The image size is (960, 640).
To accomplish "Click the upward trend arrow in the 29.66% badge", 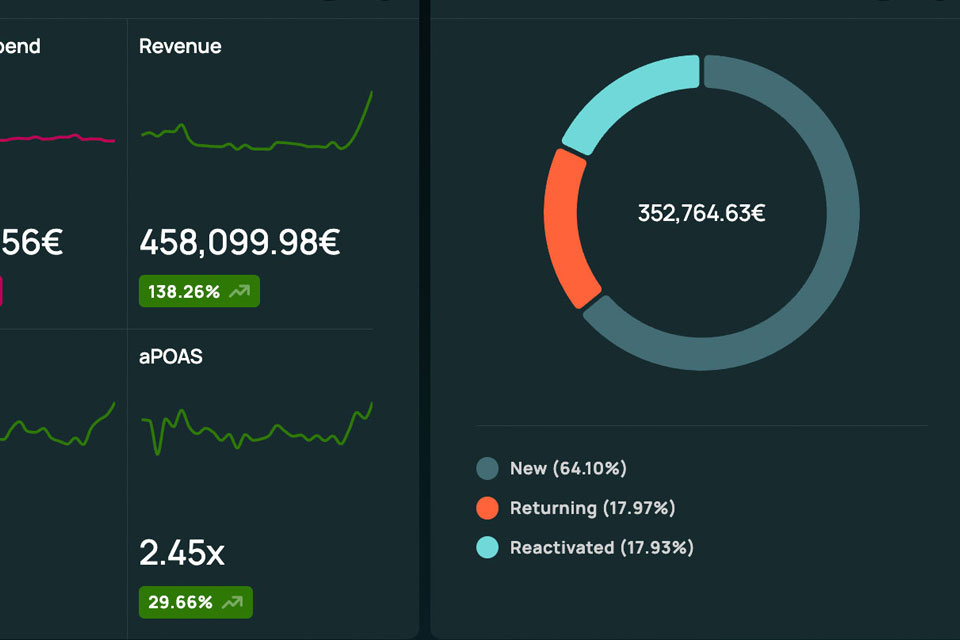I will (232, 603).
